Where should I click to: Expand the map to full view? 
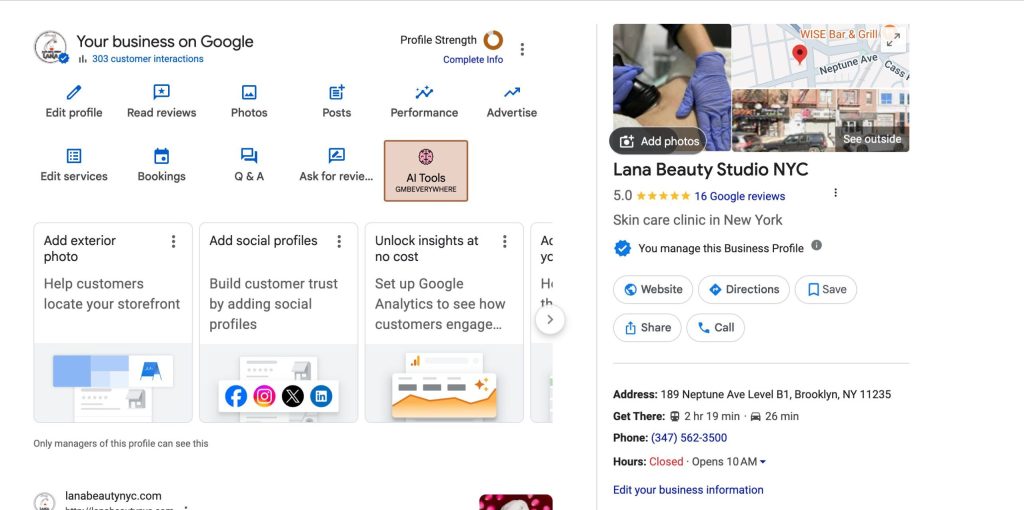tap(893, 40)
